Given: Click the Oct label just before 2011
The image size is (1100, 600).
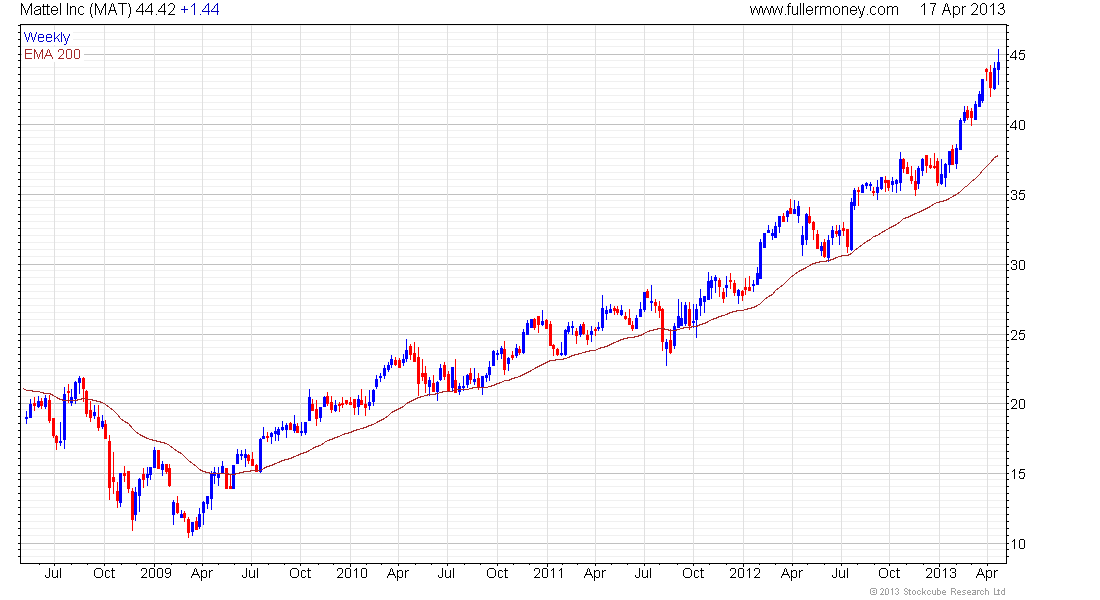Looking at the screenshot, I should 497,573.
